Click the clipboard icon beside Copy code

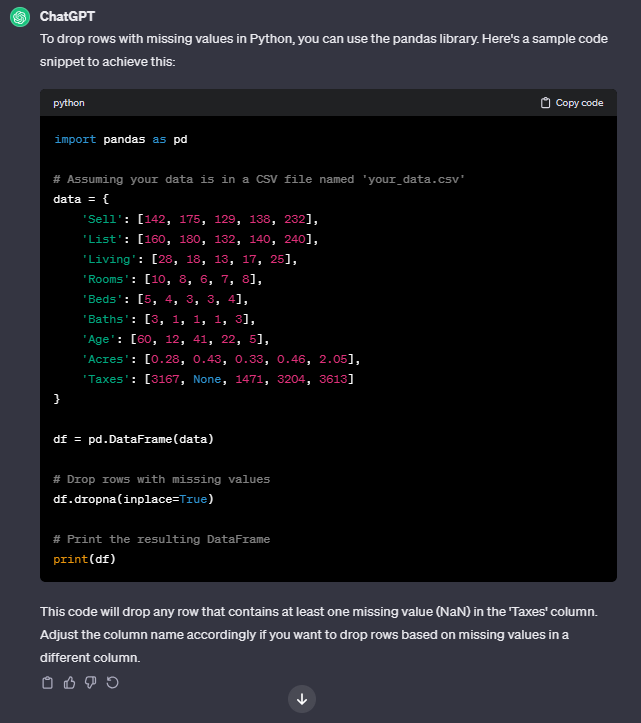(545, 103)
